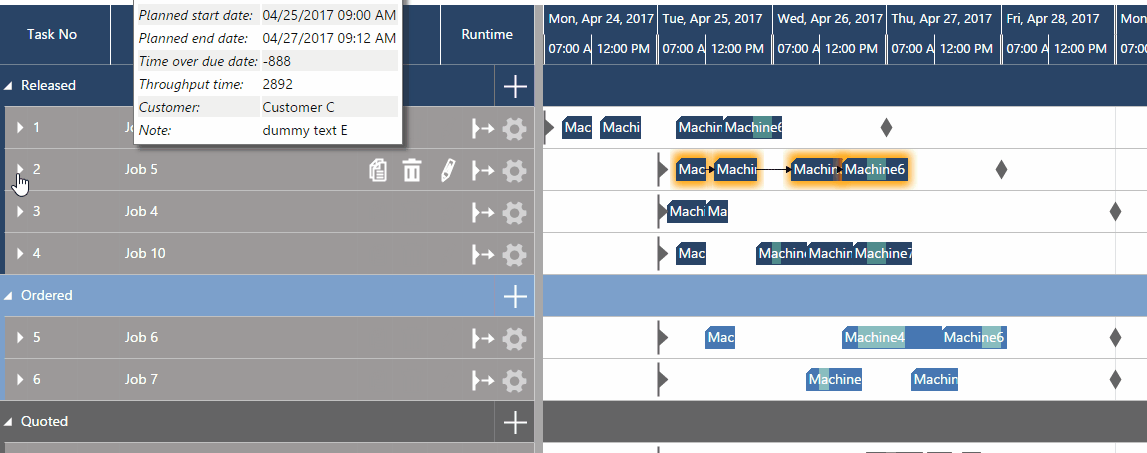Delete Job 5 with the trash icon
This screenshot has height=453, width=1147.
(x=413, y=171)
